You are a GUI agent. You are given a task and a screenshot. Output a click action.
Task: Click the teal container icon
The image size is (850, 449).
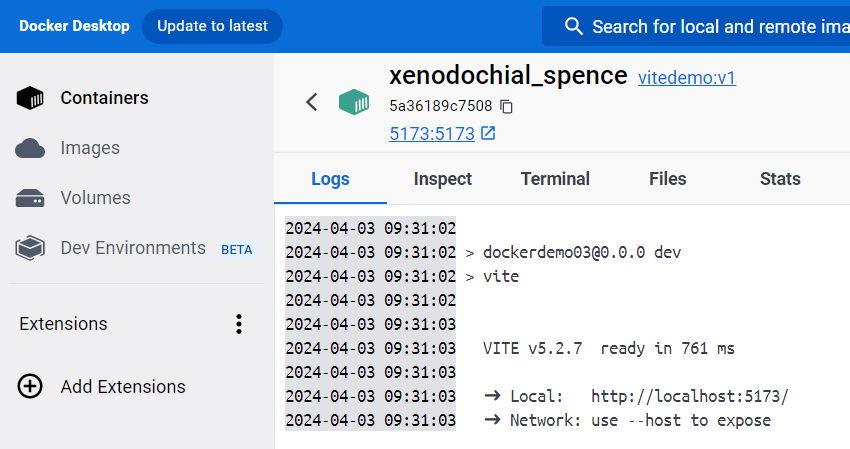[x=353, y=102]
